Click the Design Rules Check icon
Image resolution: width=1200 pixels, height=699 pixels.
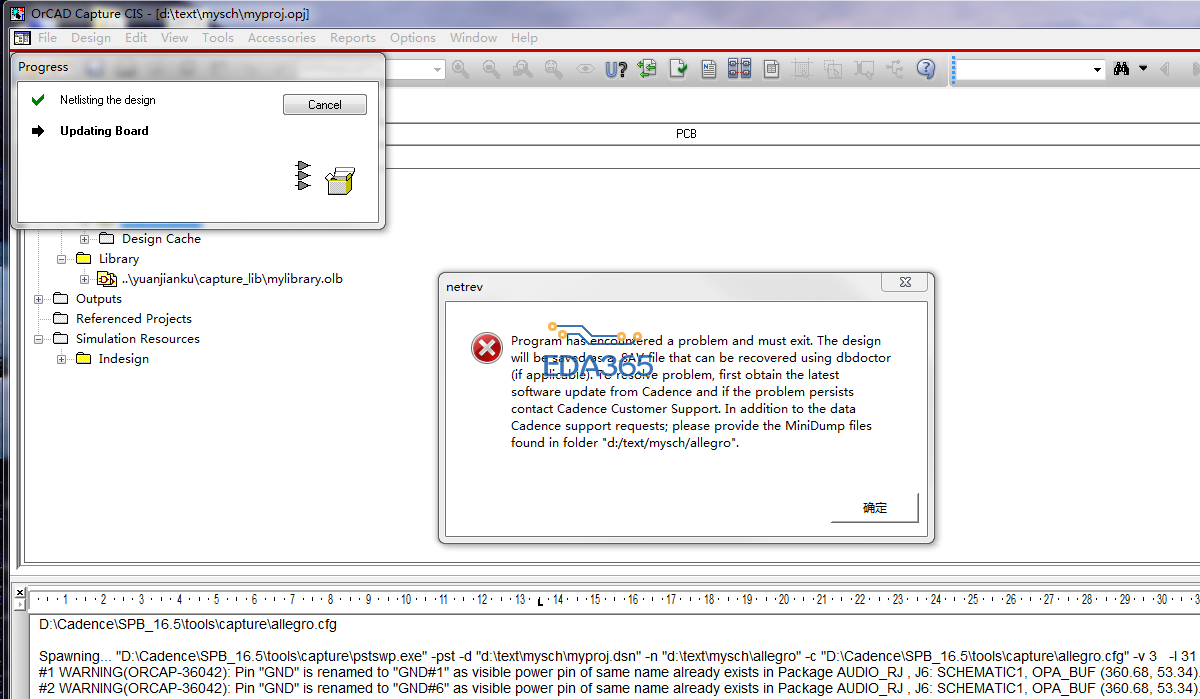tap(678, 69)
